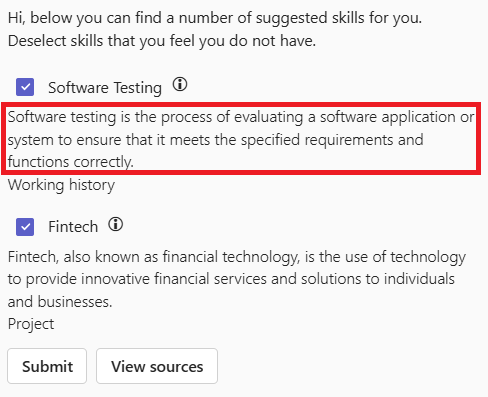
Task: Click the Deselect skills instruction line
Action: pos(162,41)
